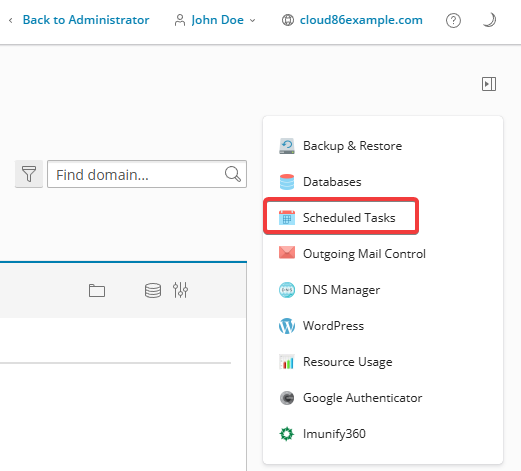The width and height of the screenshot is (521, 471).
Task: Open Outgoing Mail Control envelope icon
Action: 287,253
